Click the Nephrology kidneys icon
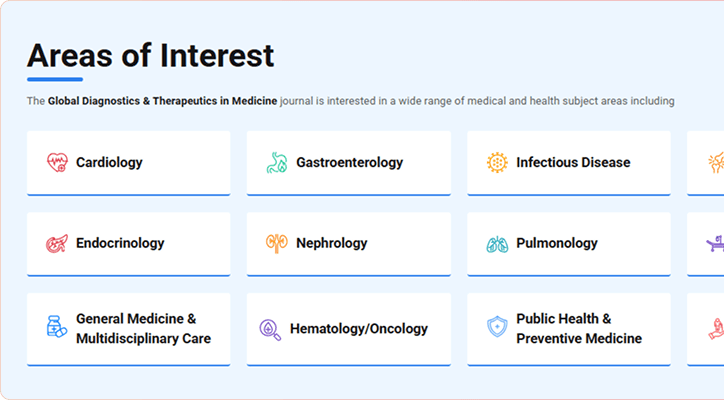724x400 pixels. coord(277,243)
